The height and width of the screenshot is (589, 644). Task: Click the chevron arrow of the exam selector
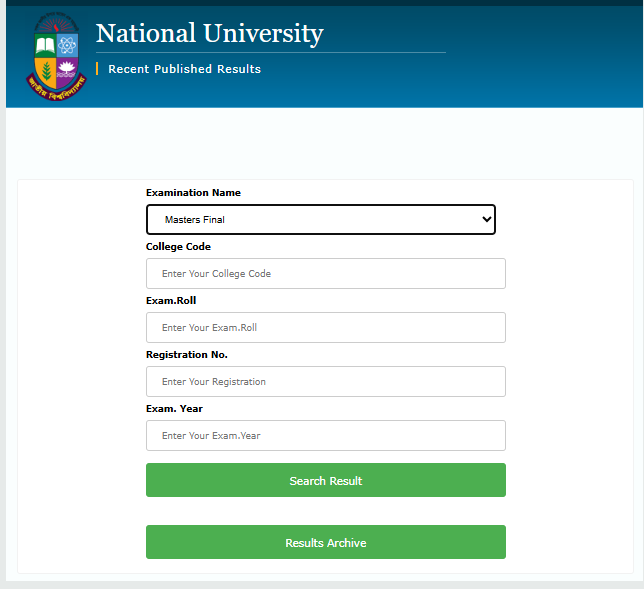486,219
